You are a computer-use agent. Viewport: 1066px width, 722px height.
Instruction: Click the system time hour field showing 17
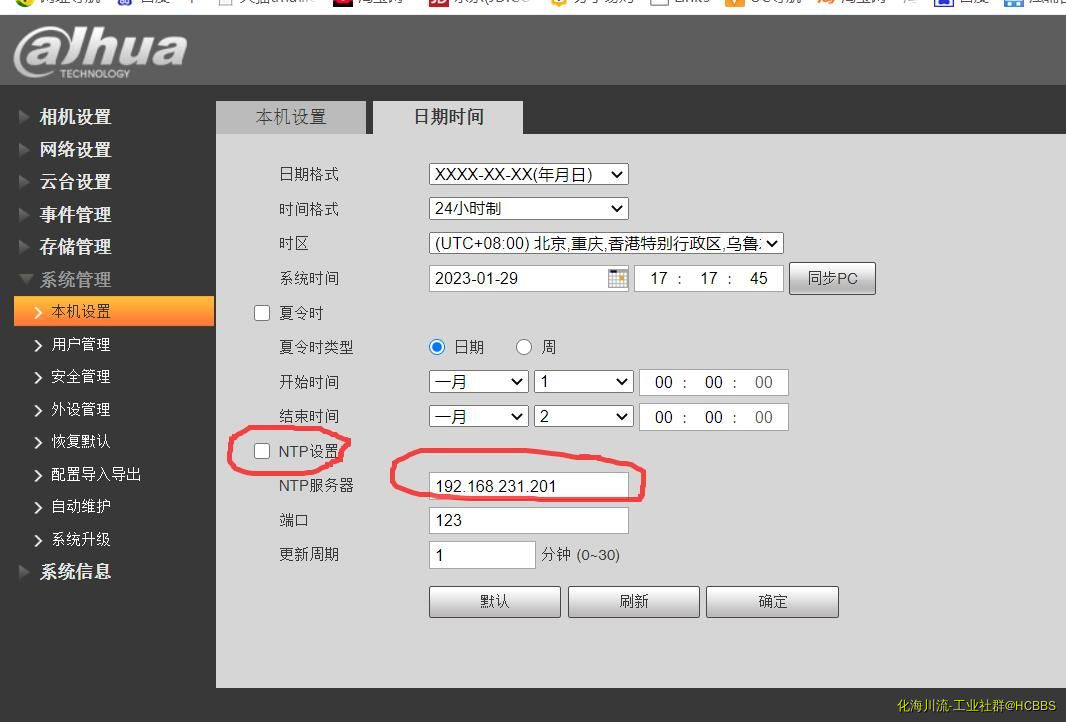pos(659,278)
